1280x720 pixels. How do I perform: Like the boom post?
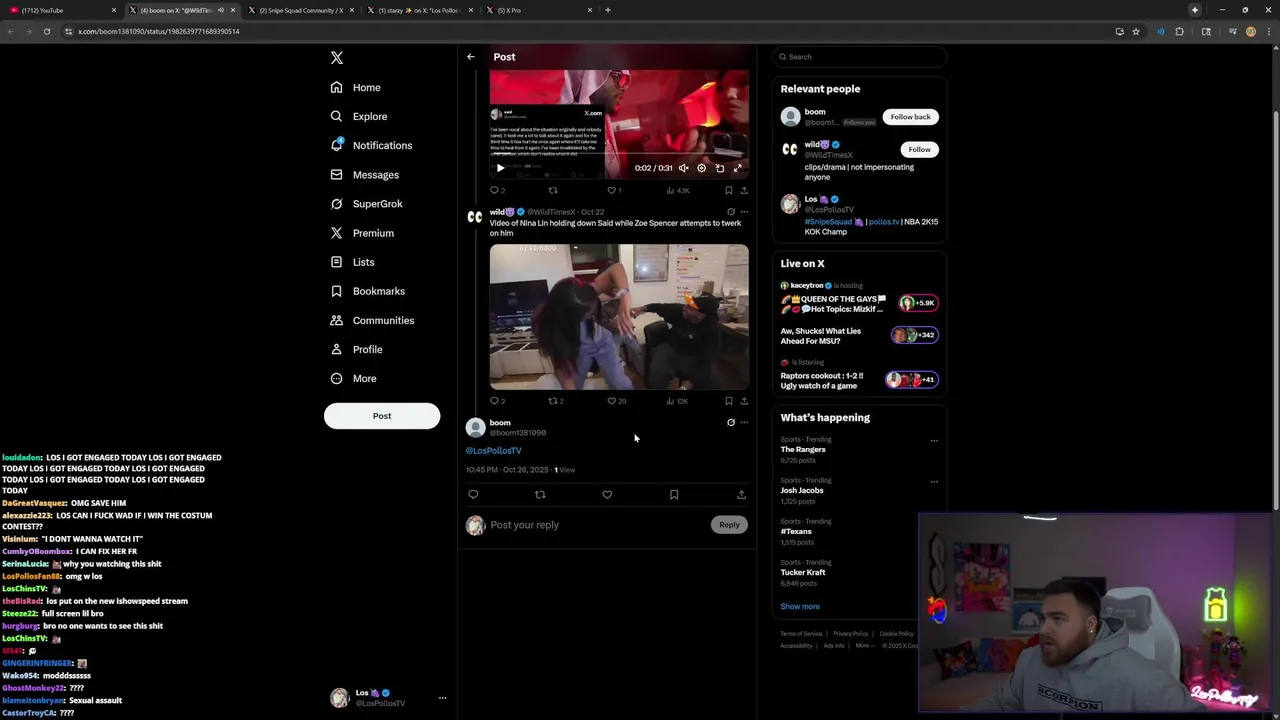coord(607,494)
